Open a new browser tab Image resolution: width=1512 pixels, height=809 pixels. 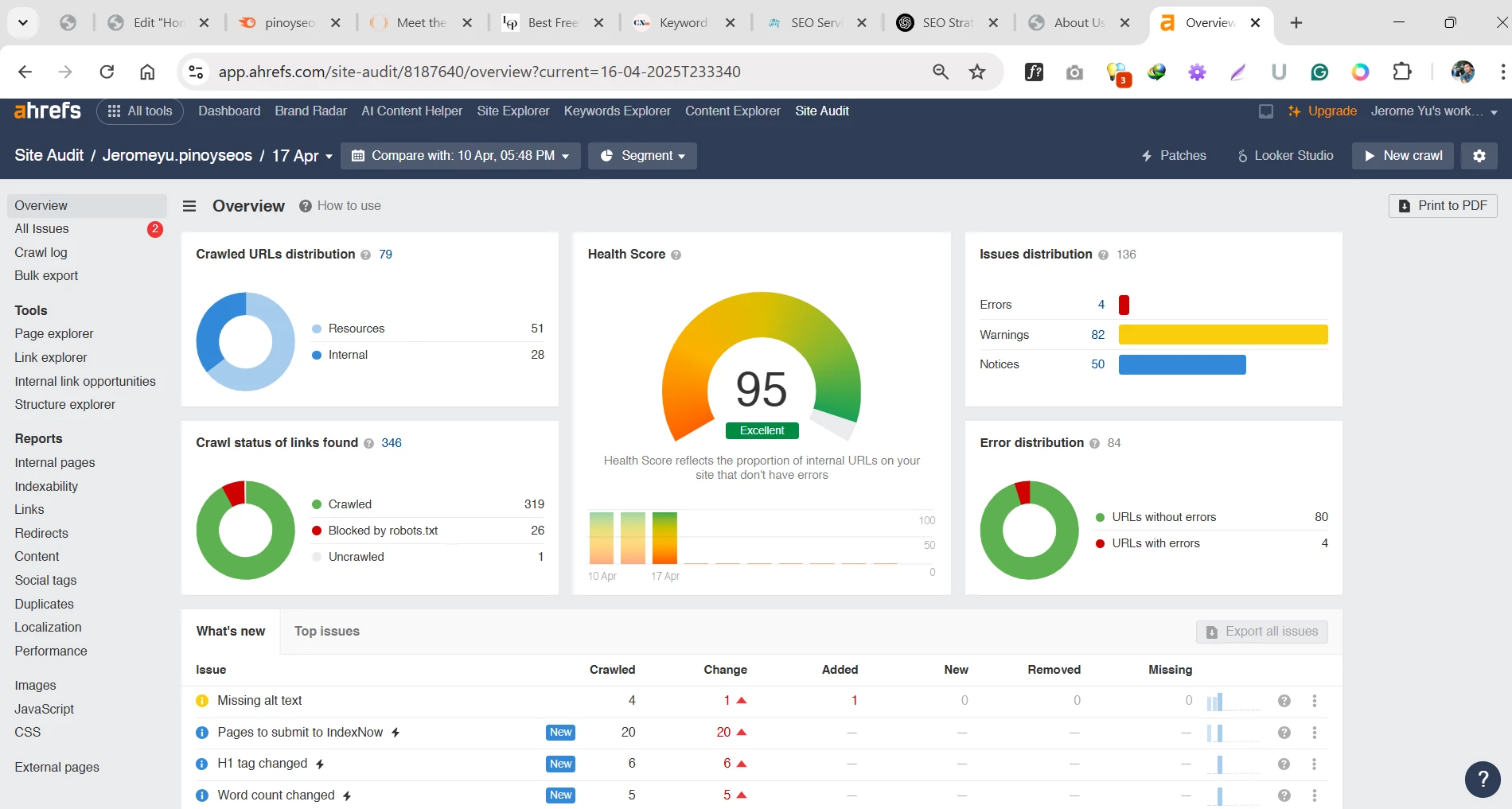(x=1296, y=23)
